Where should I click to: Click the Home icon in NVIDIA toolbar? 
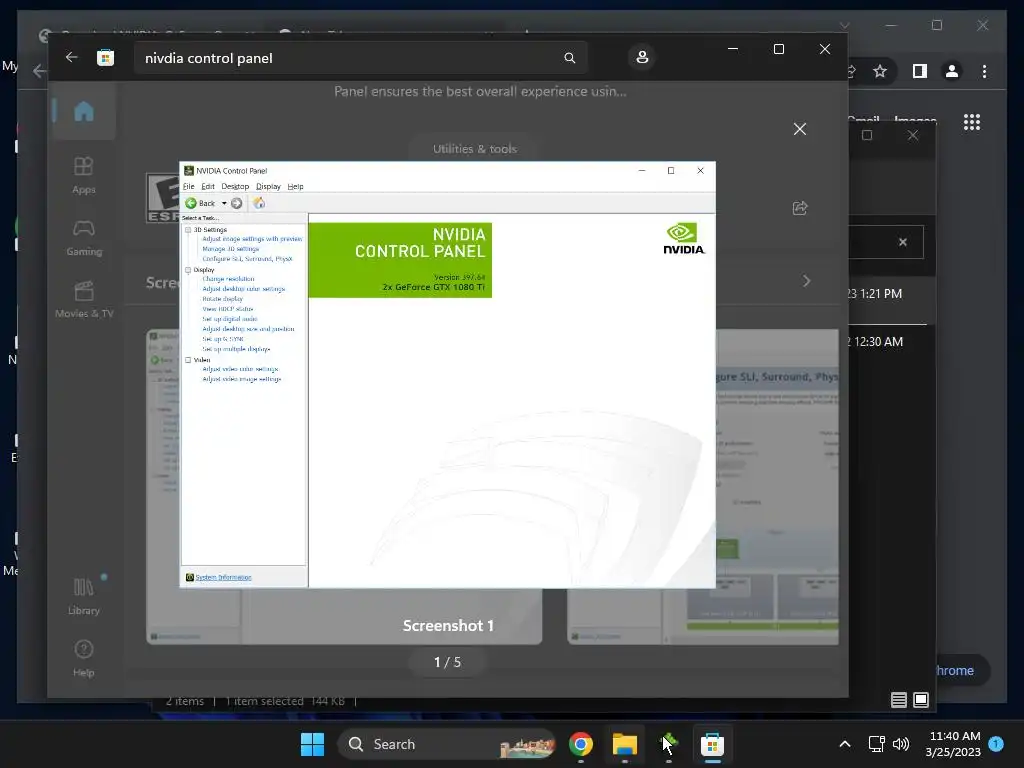coord(259,203)
